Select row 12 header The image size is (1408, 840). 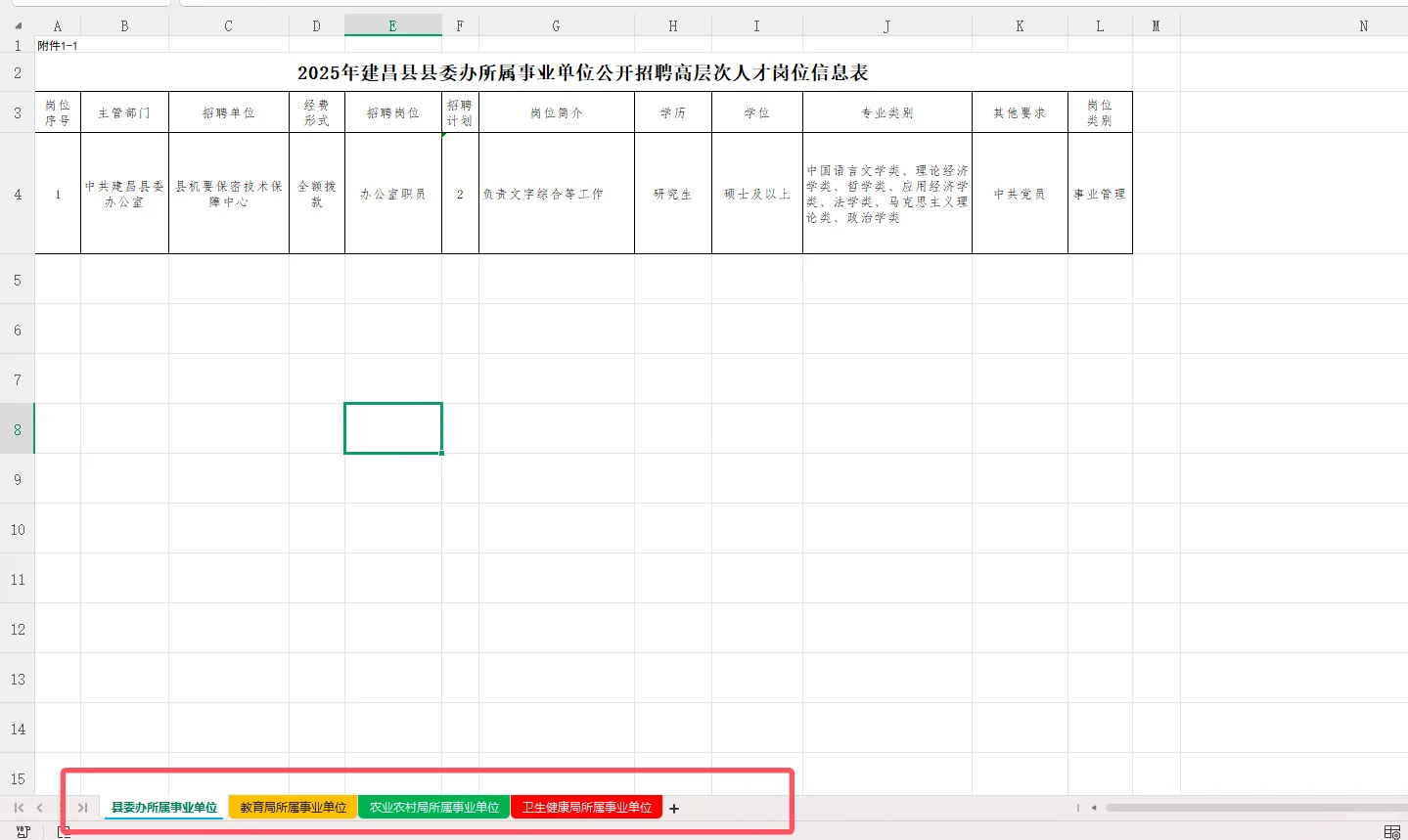pos(18,629)
